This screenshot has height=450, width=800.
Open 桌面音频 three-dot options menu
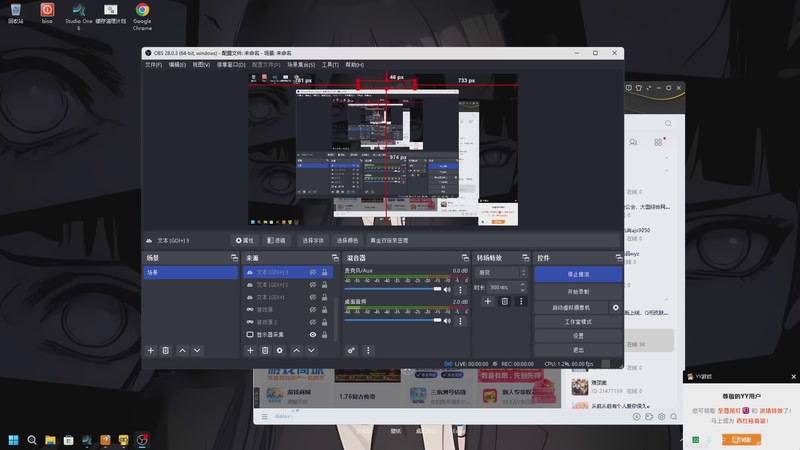click(x=460, y=321)
